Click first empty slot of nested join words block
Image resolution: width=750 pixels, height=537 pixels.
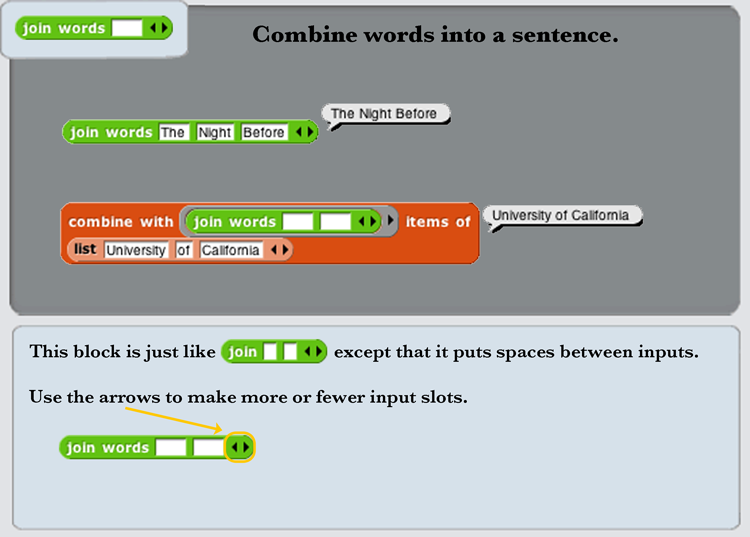tap(298, 222)
